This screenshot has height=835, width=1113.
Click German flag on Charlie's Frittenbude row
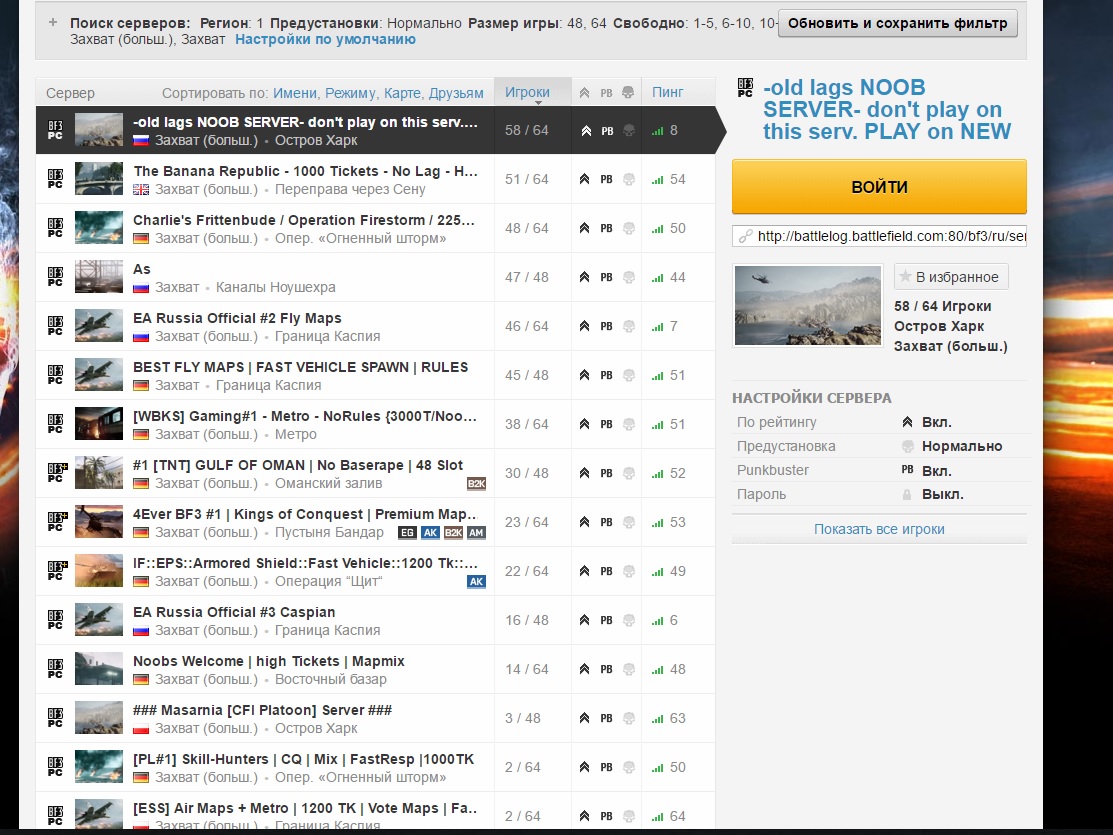[141, 239]
